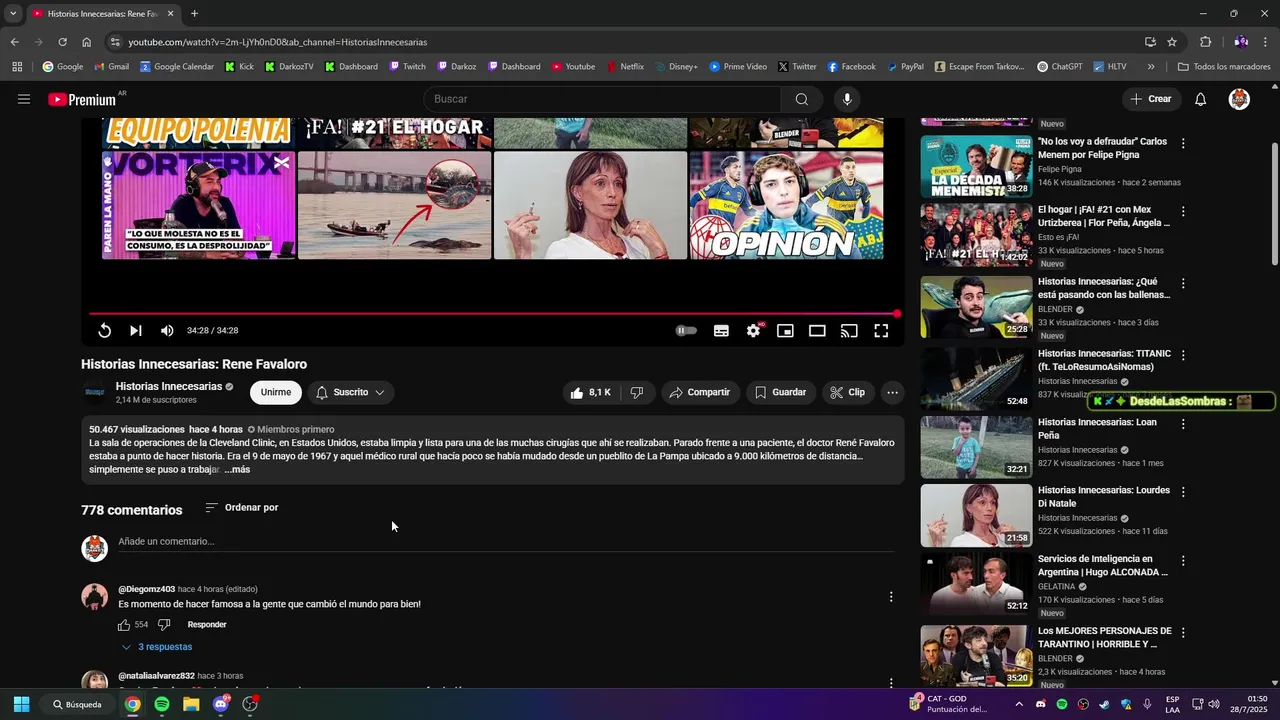The height and width of the screenshot is (720, 1280).
Task: Dislike the @Diegomz403 comment
Action: pyautogui.click(x=164, y=625)
